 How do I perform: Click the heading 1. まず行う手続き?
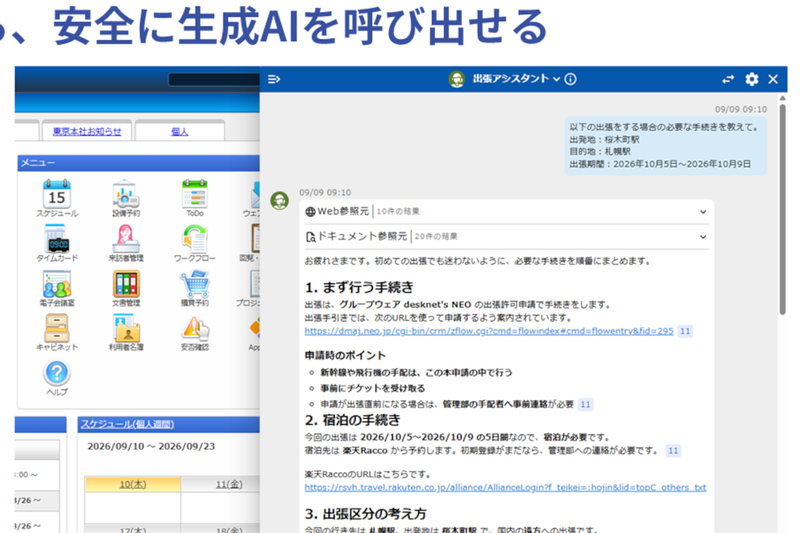359,288
